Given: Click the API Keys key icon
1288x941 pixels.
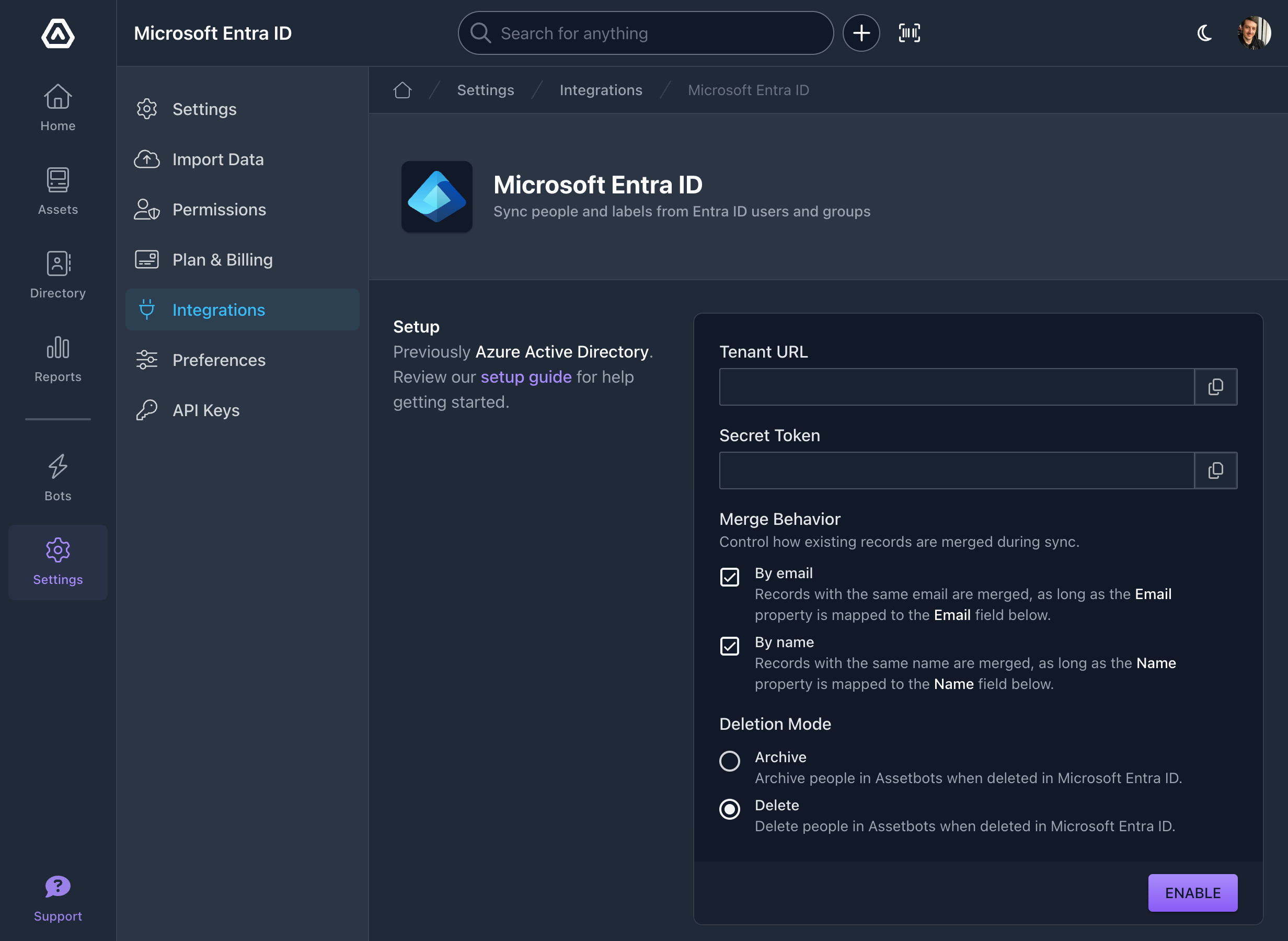Looking at the screenshot, I should pyautogui.click(x=147, y=410).
